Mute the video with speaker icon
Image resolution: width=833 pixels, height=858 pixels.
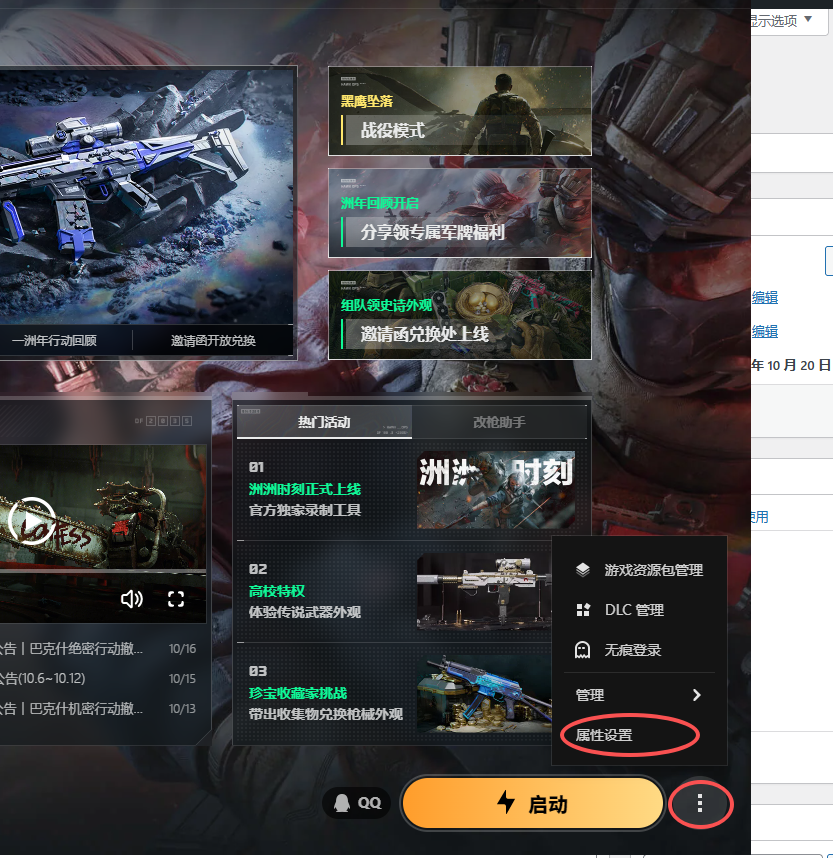point(131,599)
